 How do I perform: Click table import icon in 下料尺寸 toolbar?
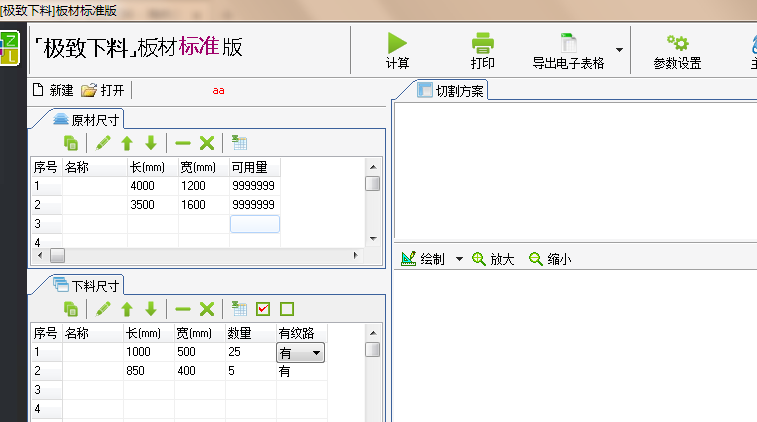click(239, 309)
